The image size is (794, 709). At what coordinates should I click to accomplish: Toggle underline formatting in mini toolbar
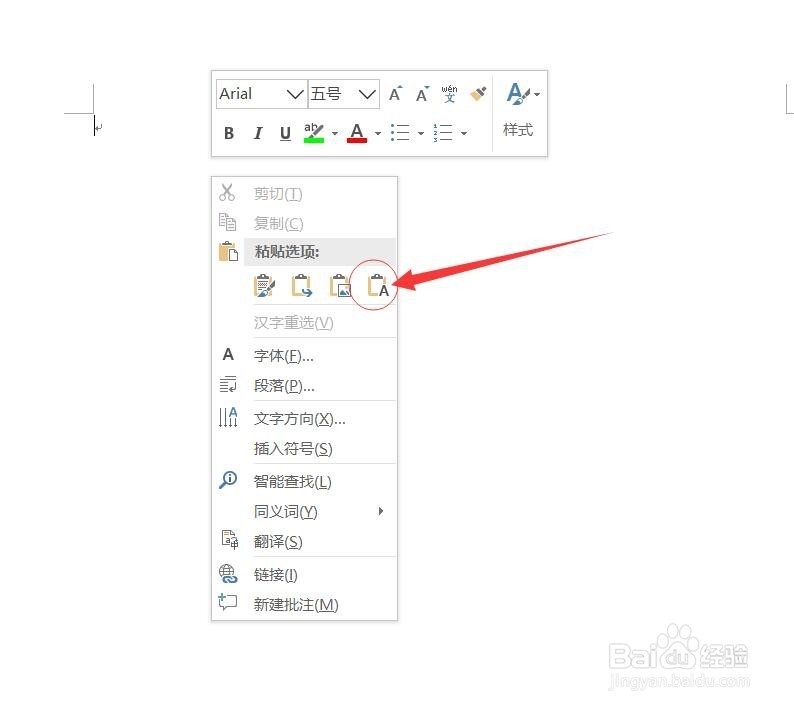tap(286, 133)
